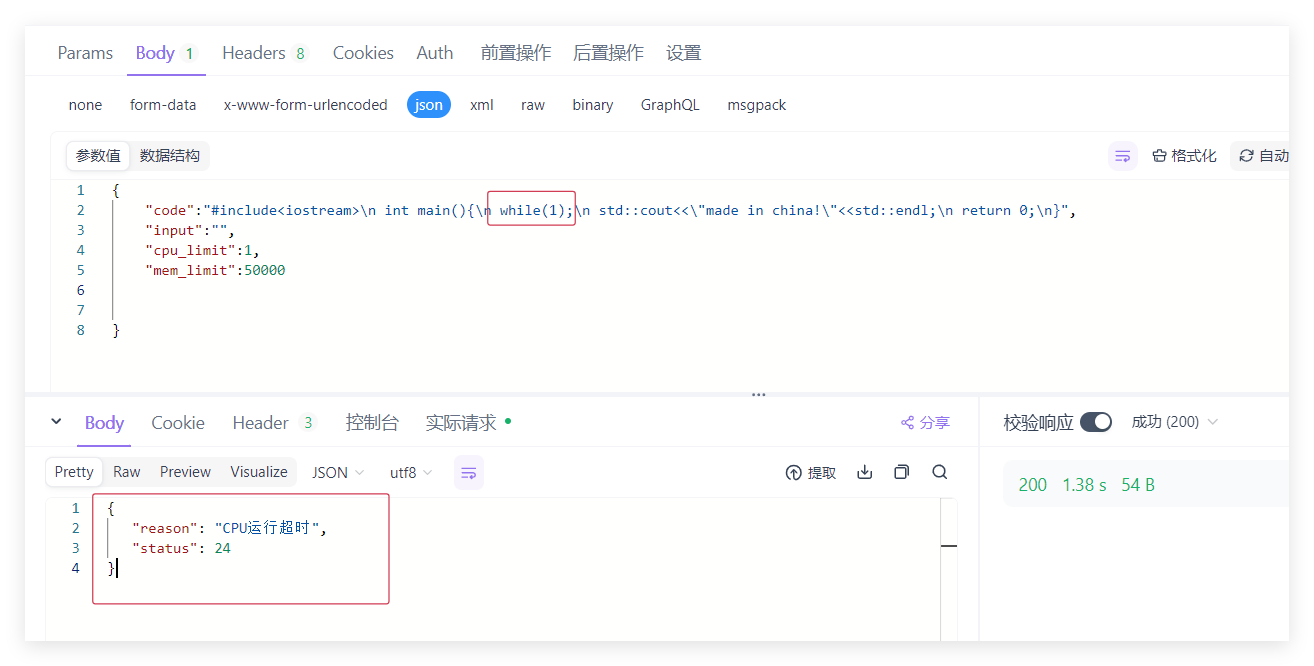1314x666 pixels.
Task: Open the utf8 encoding dropdown
Action: pyautogui.click(x=411, y=472)
